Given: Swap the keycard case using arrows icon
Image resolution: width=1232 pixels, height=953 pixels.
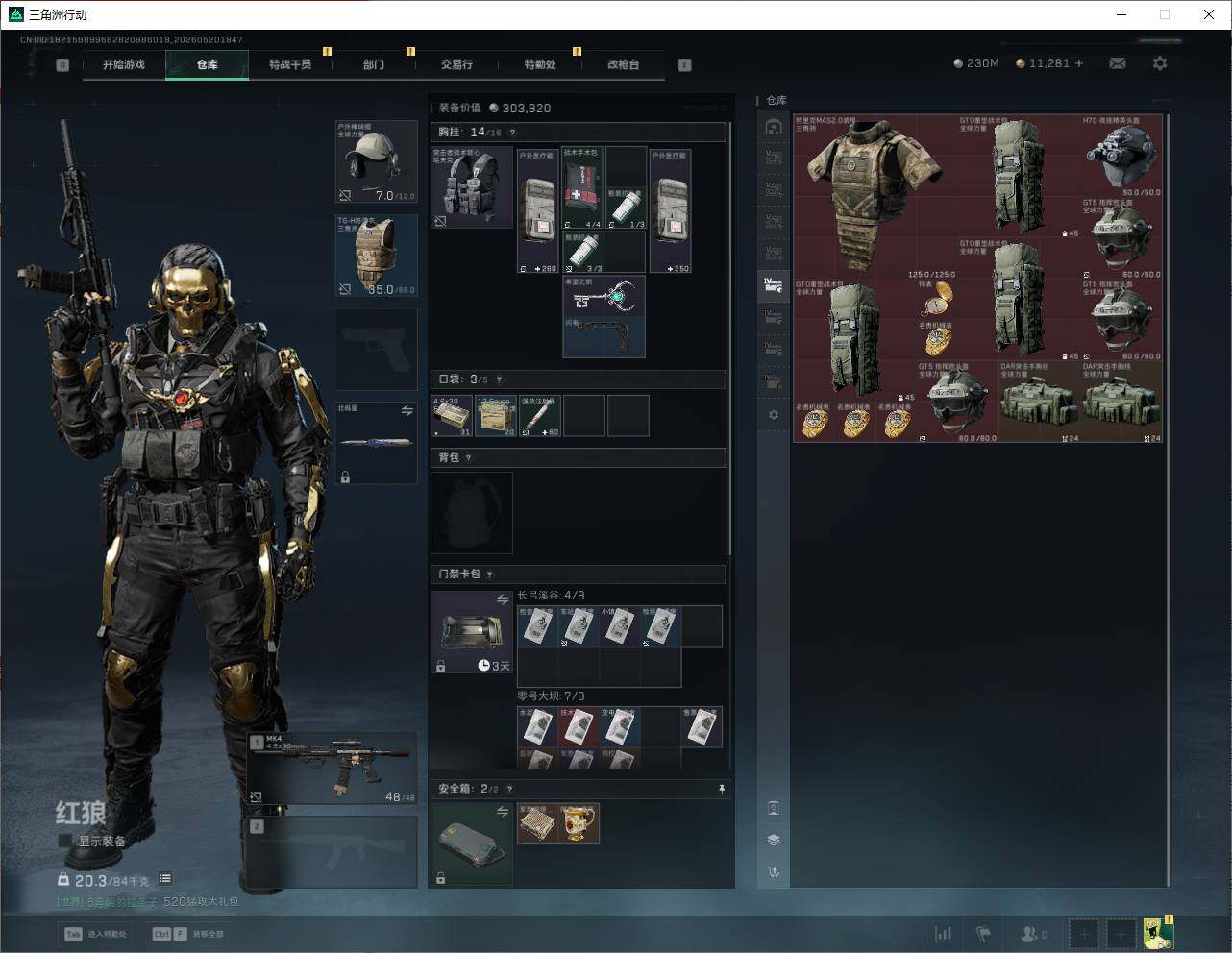Looking at the screenshot, I should point(503,599).
